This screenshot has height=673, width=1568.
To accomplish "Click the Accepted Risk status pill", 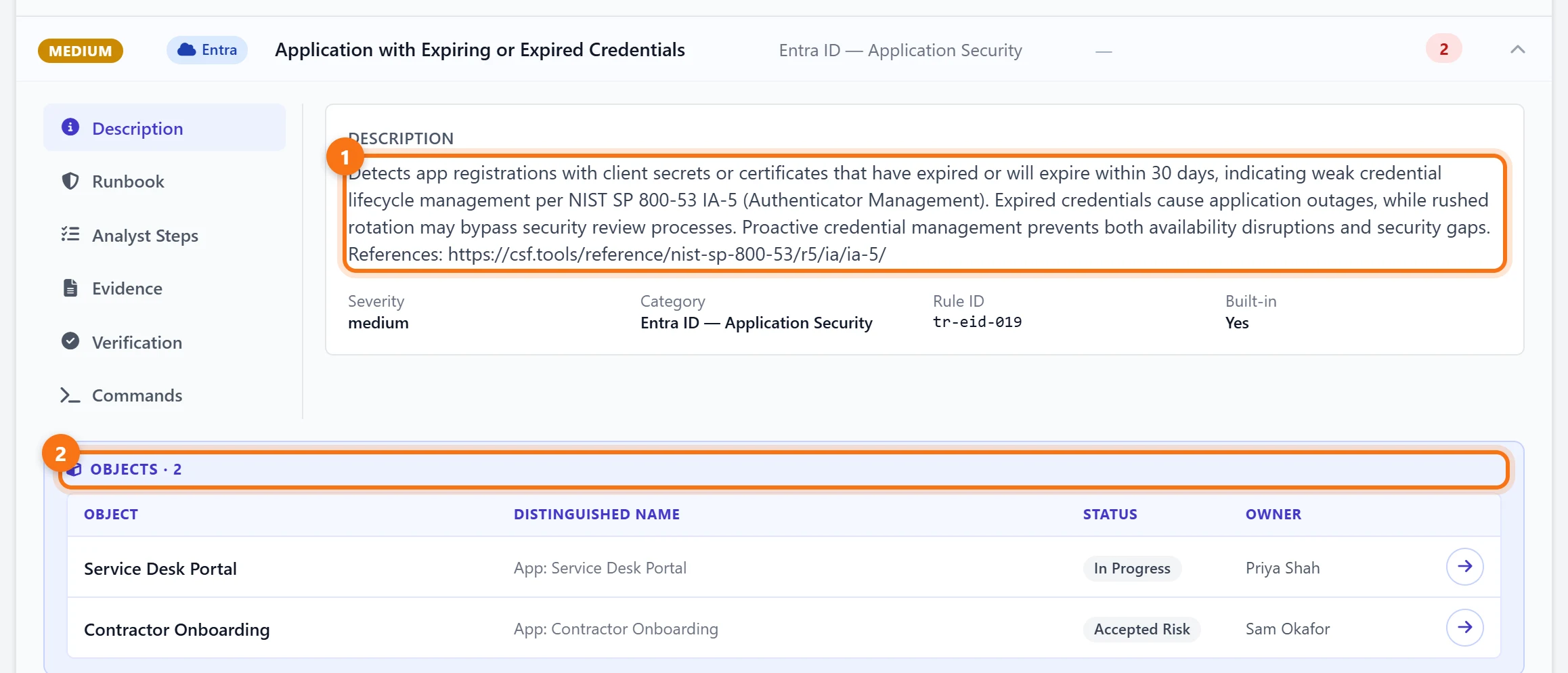I will point(1141,629).
